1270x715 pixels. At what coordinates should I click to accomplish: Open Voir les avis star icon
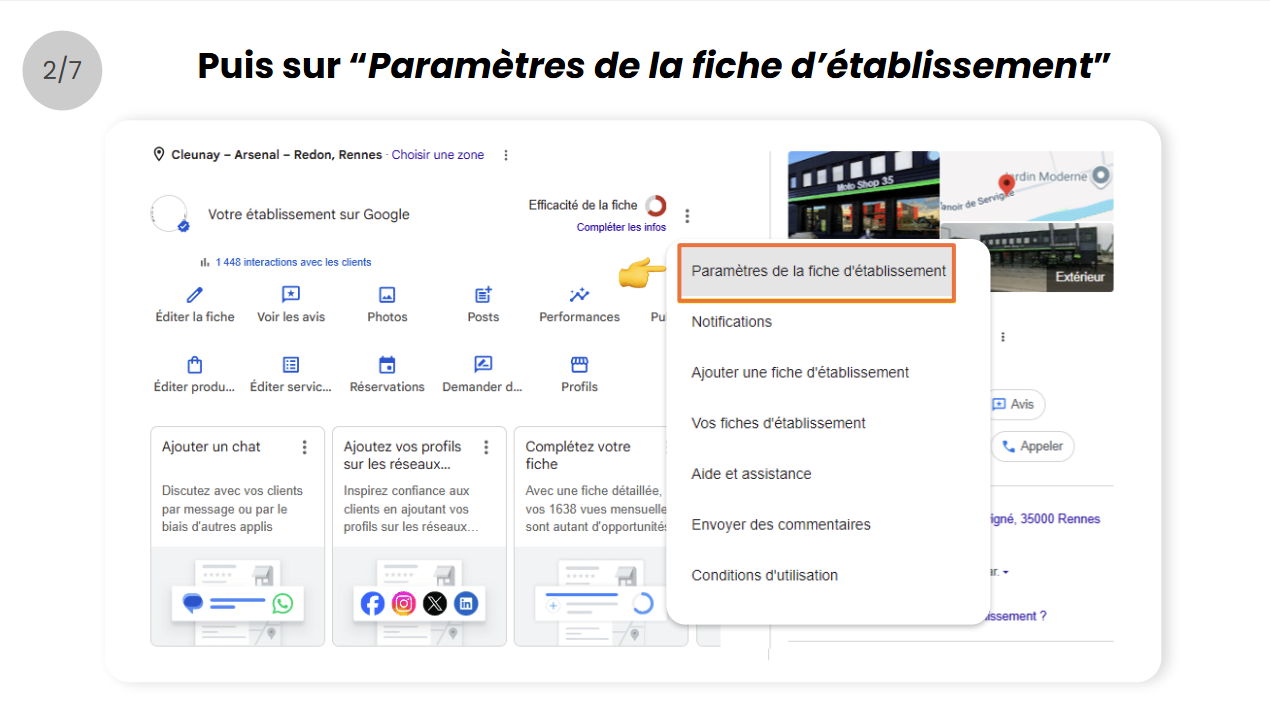click(291, 295)
